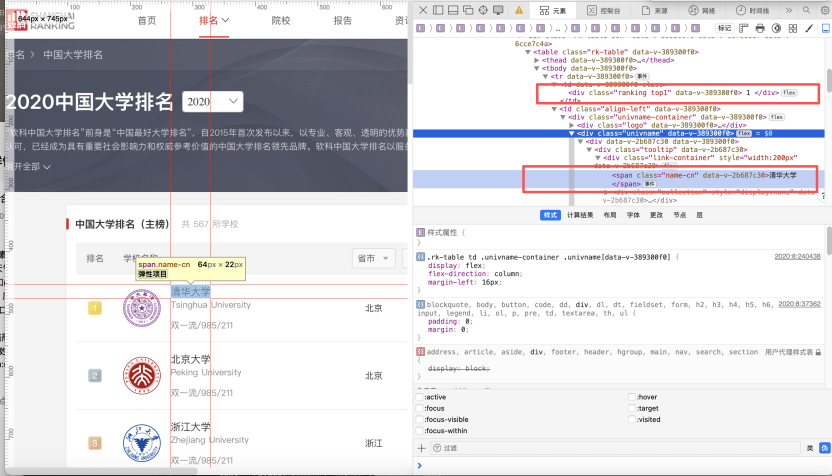
Task: Click the Tsinghua University logo thumbnail
Action: pyautogui.click(x=142, y=308)
